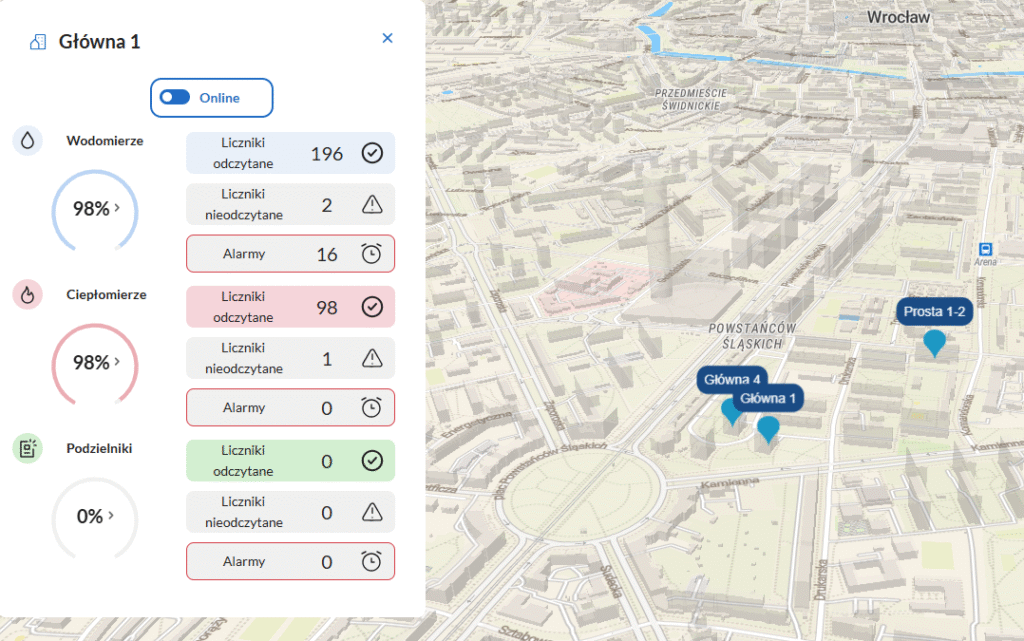Click the Arena bus stop icon on map
Image resolution: width=1024 pixels, height=641 pixels.
[x=986, y=249]
